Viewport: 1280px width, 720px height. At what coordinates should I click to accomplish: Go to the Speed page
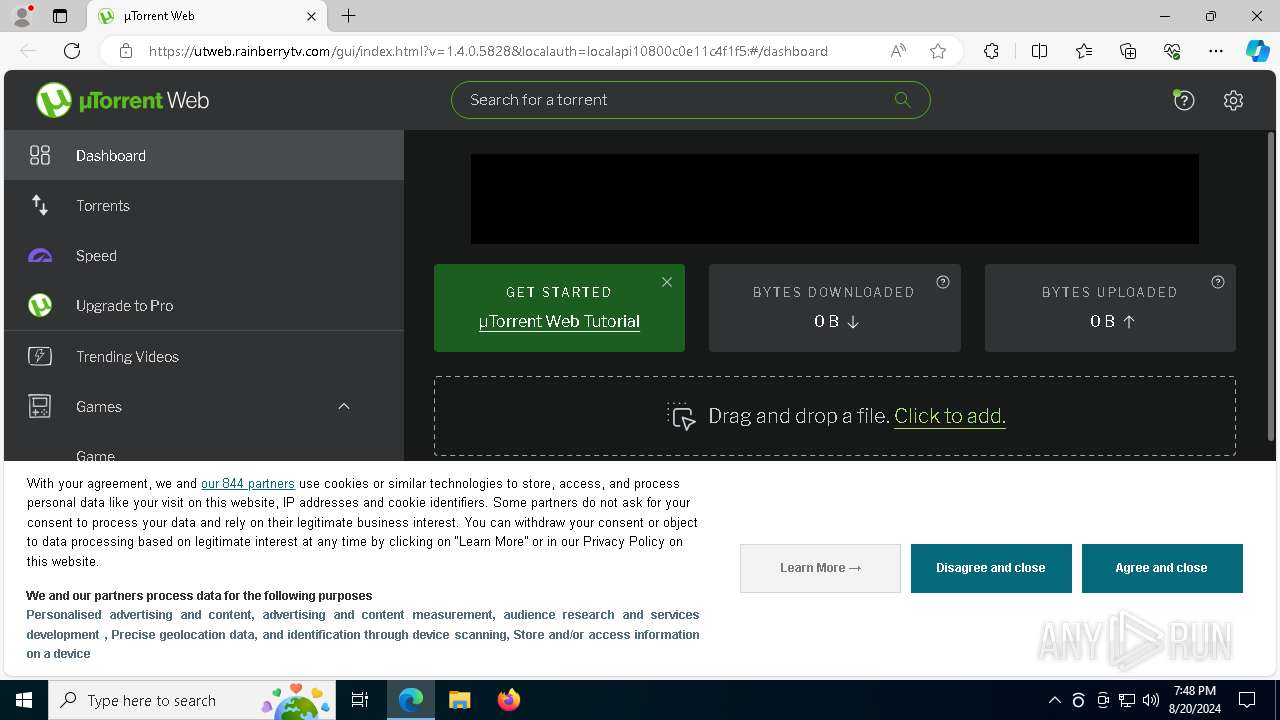(204, 255)
